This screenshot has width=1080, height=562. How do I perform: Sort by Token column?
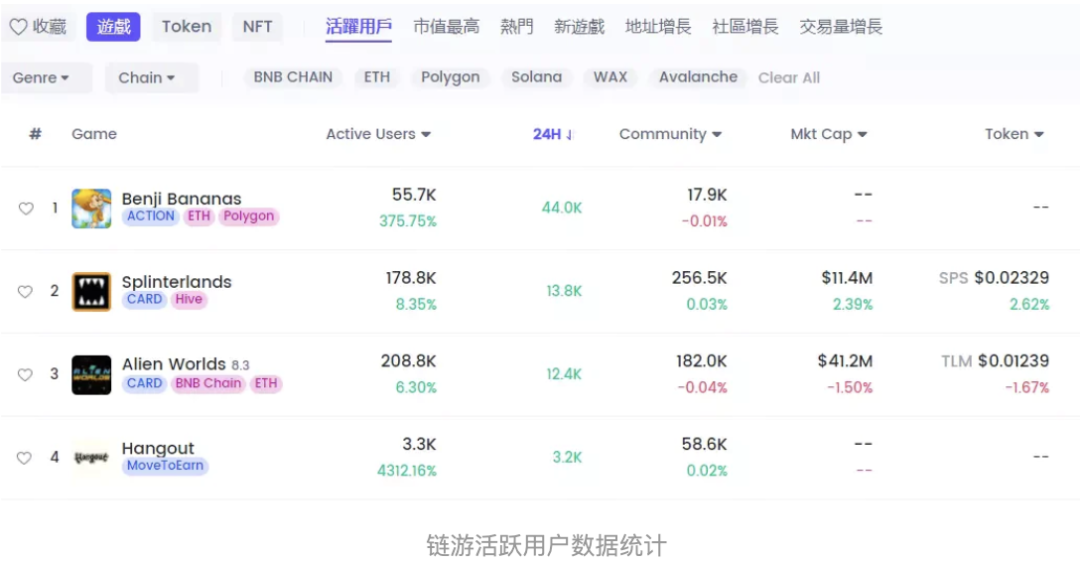1014,134
